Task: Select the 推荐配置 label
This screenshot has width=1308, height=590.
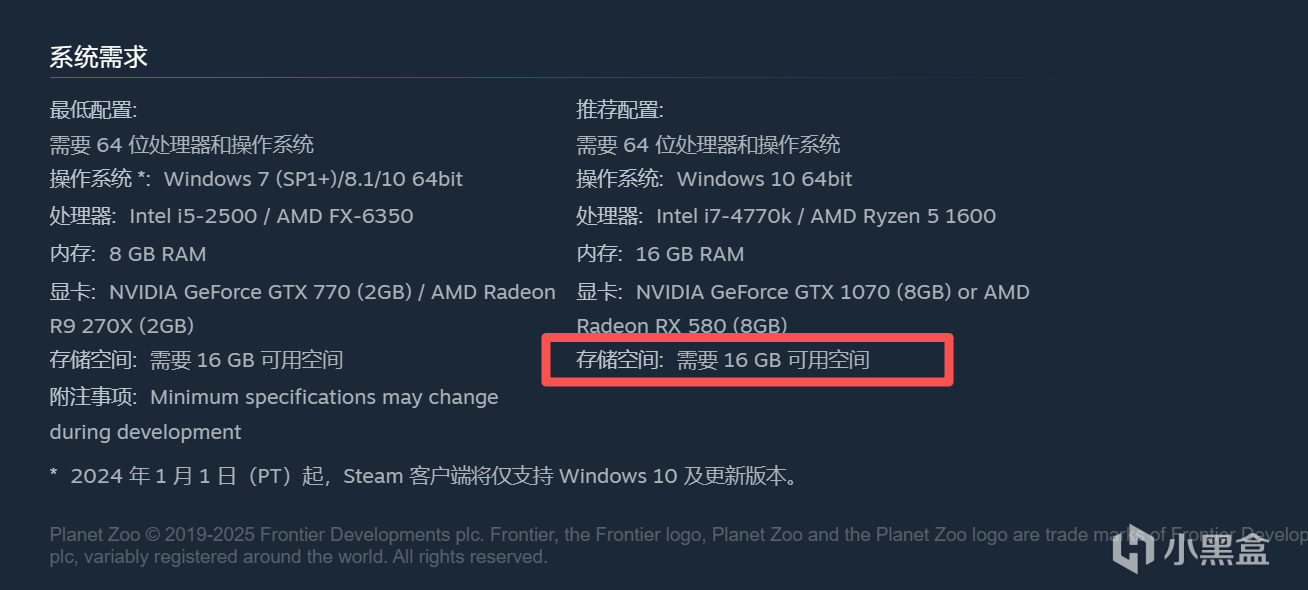Action: pyautogui.click(x=620, y=110)
